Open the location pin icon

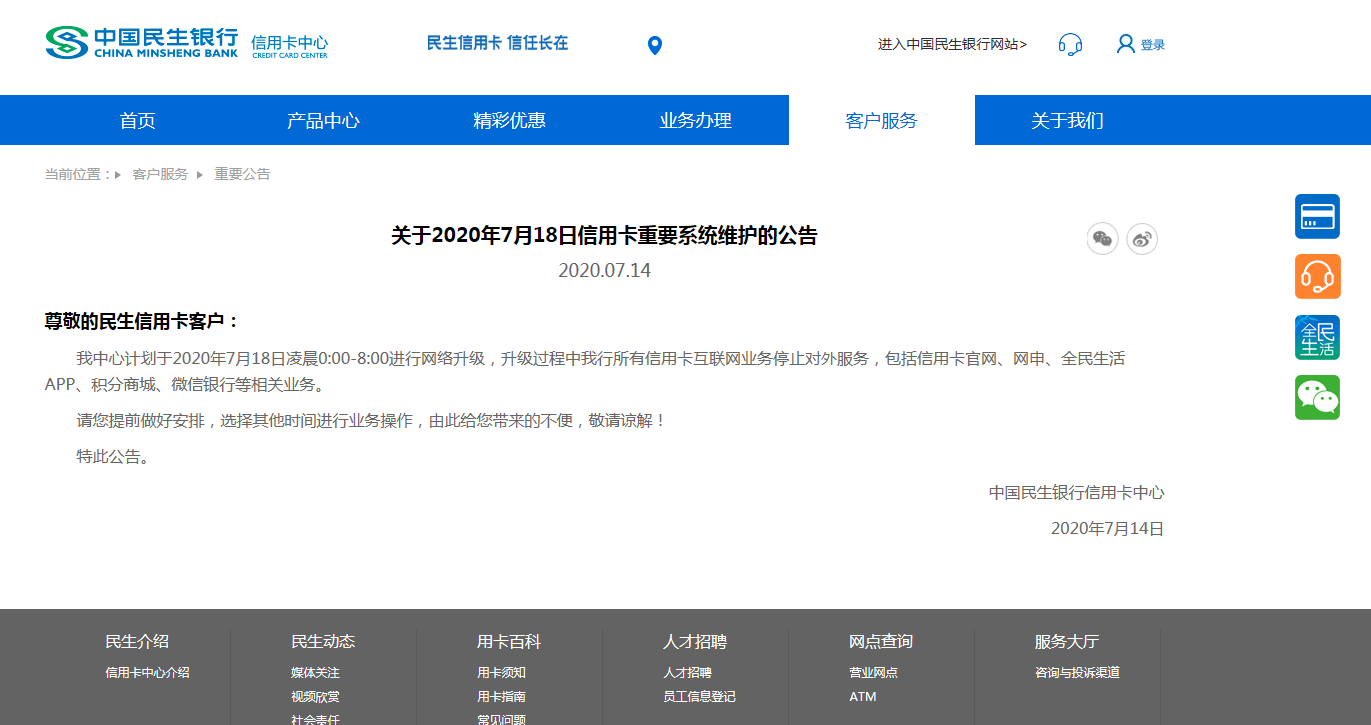(655, 46)
